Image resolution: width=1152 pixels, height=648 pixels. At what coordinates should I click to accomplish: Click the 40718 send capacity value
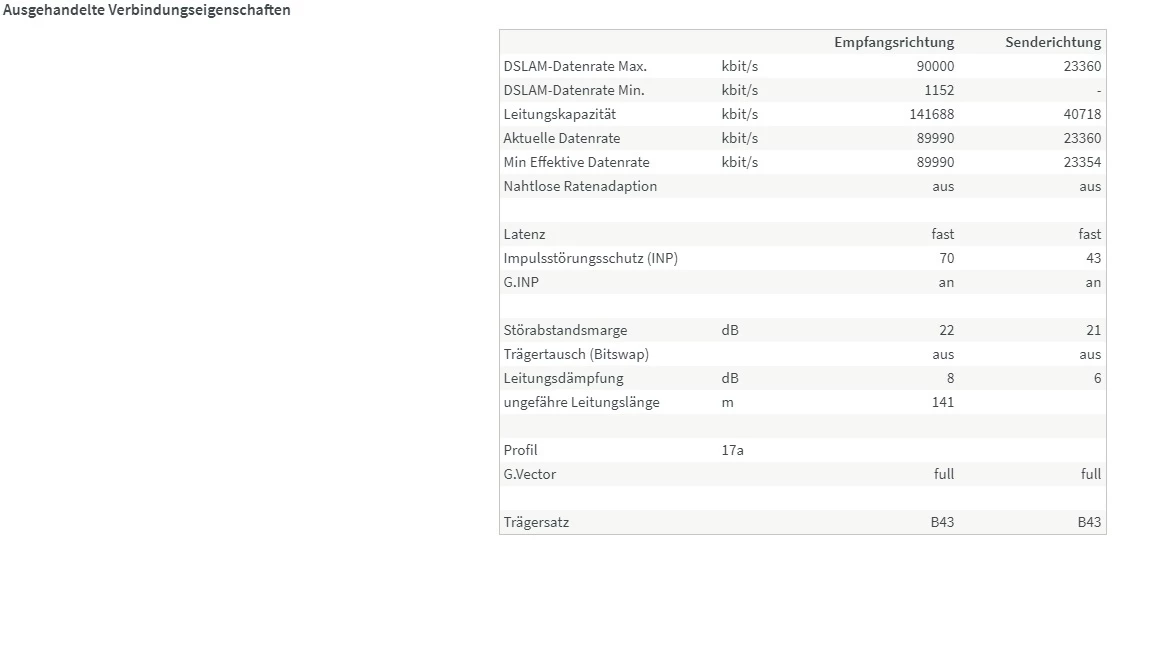(1082, 114)
